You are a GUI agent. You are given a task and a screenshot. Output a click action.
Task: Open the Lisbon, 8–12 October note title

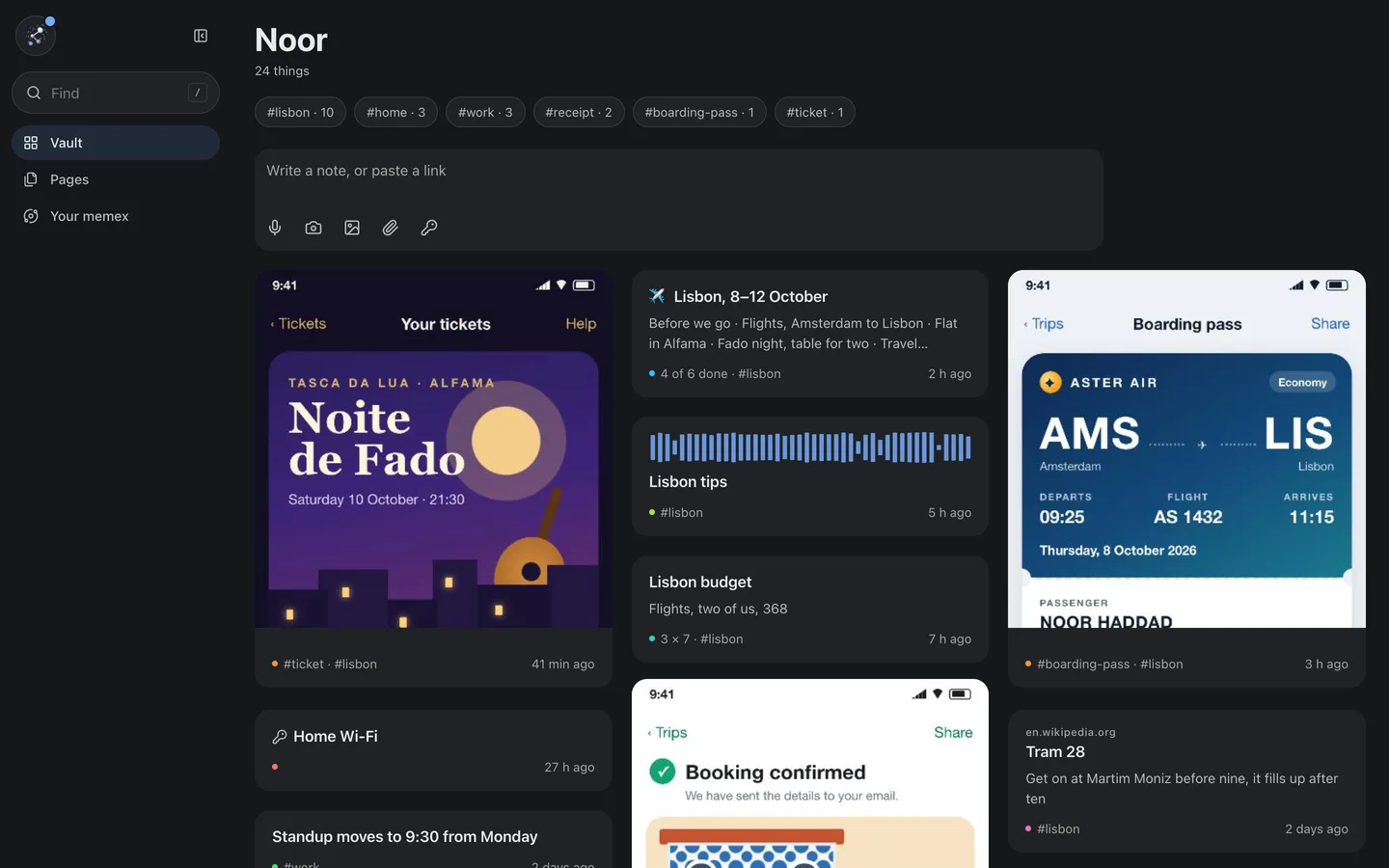coord(750,296)
